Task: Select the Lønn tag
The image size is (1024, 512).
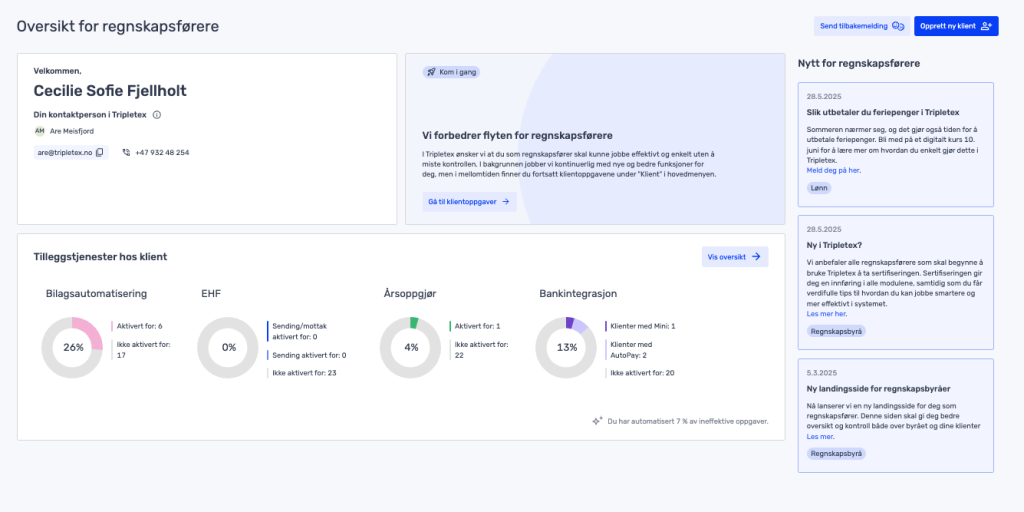Action: pyautogui.click(x=819, y=188)
